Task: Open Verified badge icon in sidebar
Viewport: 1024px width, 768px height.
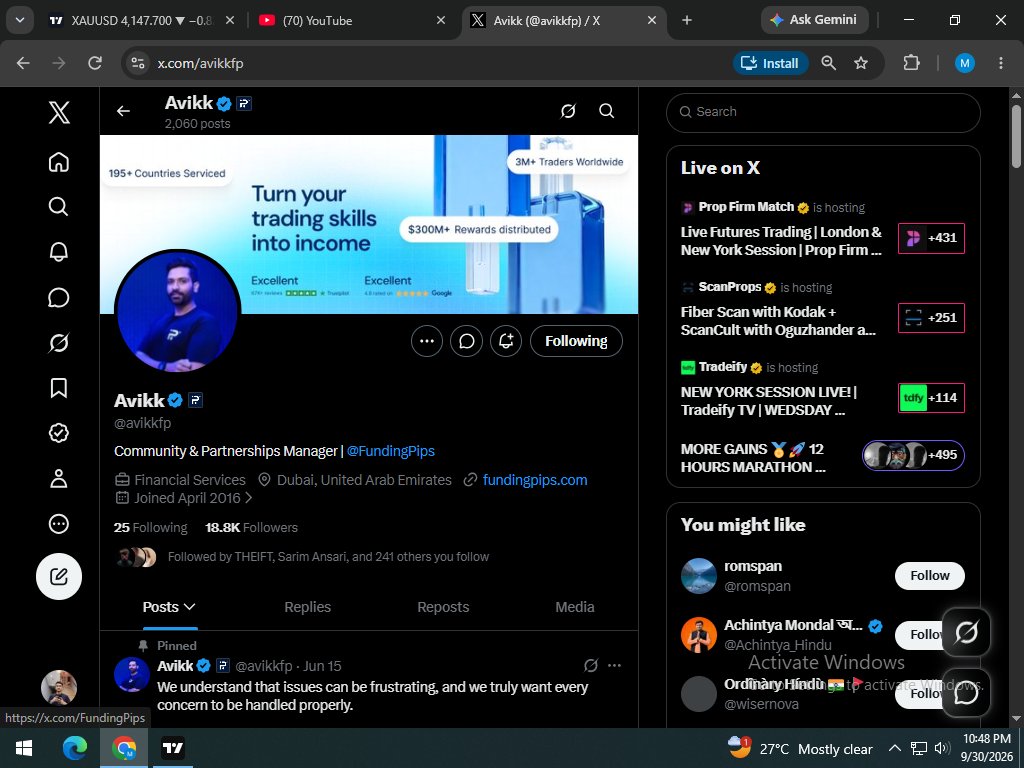Action: click(59, 433)
